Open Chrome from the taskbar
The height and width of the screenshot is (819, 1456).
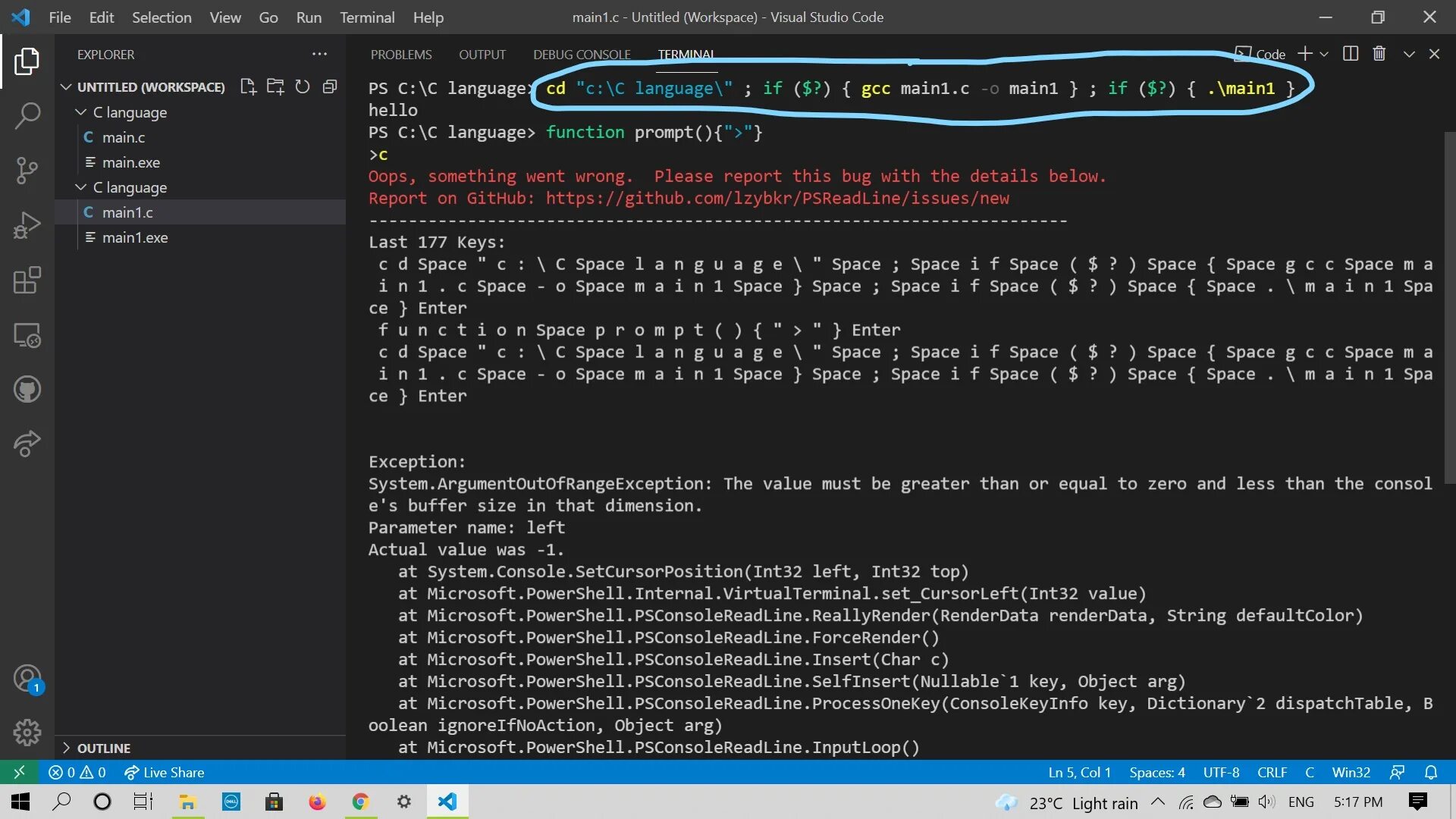click(x=360, y=802)
